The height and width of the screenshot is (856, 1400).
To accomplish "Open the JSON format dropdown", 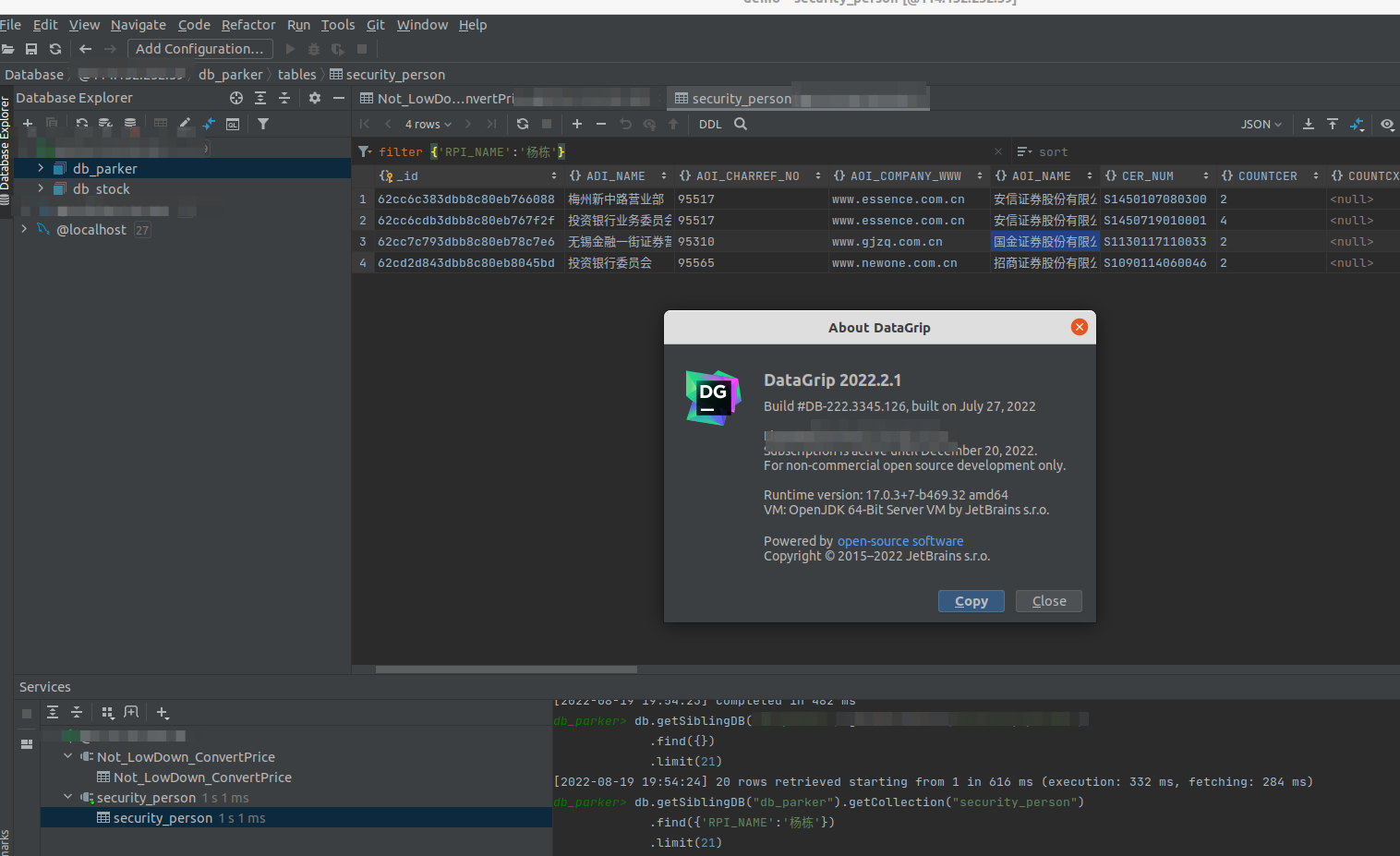I will (1261, 124).
